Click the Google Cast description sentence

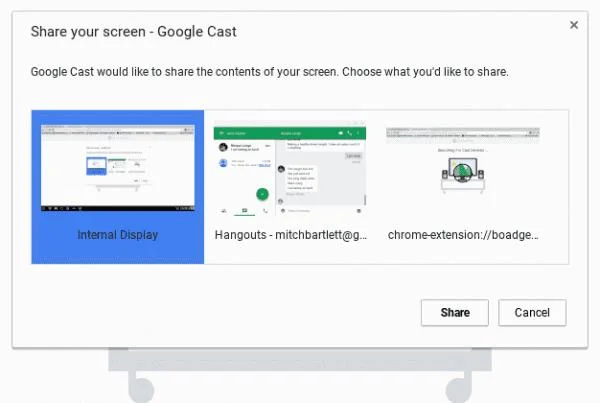tap(269, 72)
